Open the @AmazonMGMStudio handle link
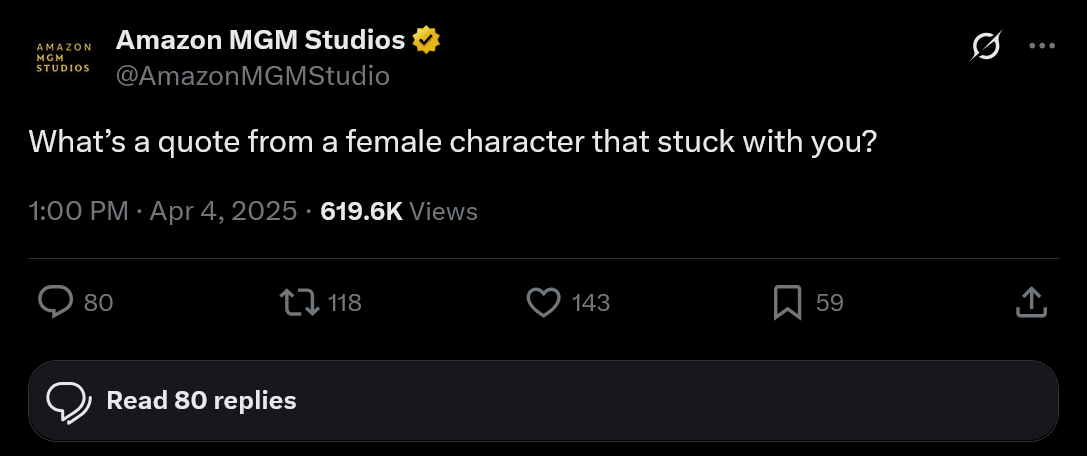The width and height of the screenshot is (1087, 456). click(252, 76)
